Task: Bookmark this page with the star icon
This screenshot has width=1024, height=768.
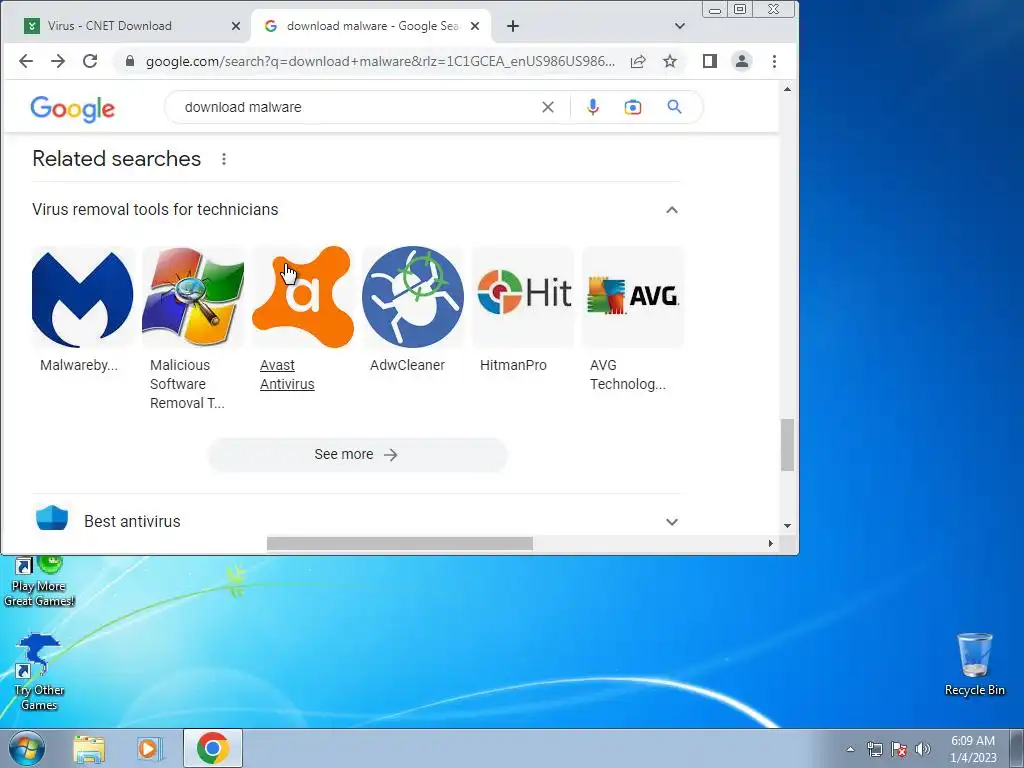Action: [670, 61]
